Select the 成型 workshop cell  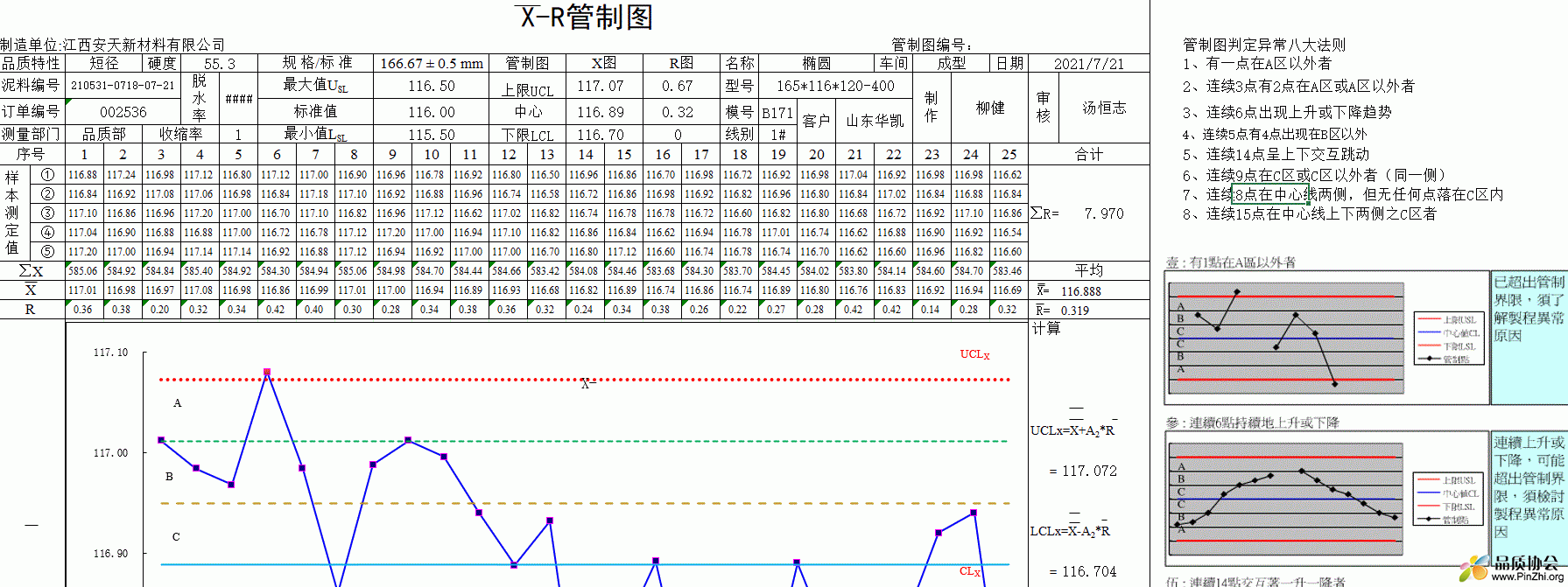(x=952, y=63)
